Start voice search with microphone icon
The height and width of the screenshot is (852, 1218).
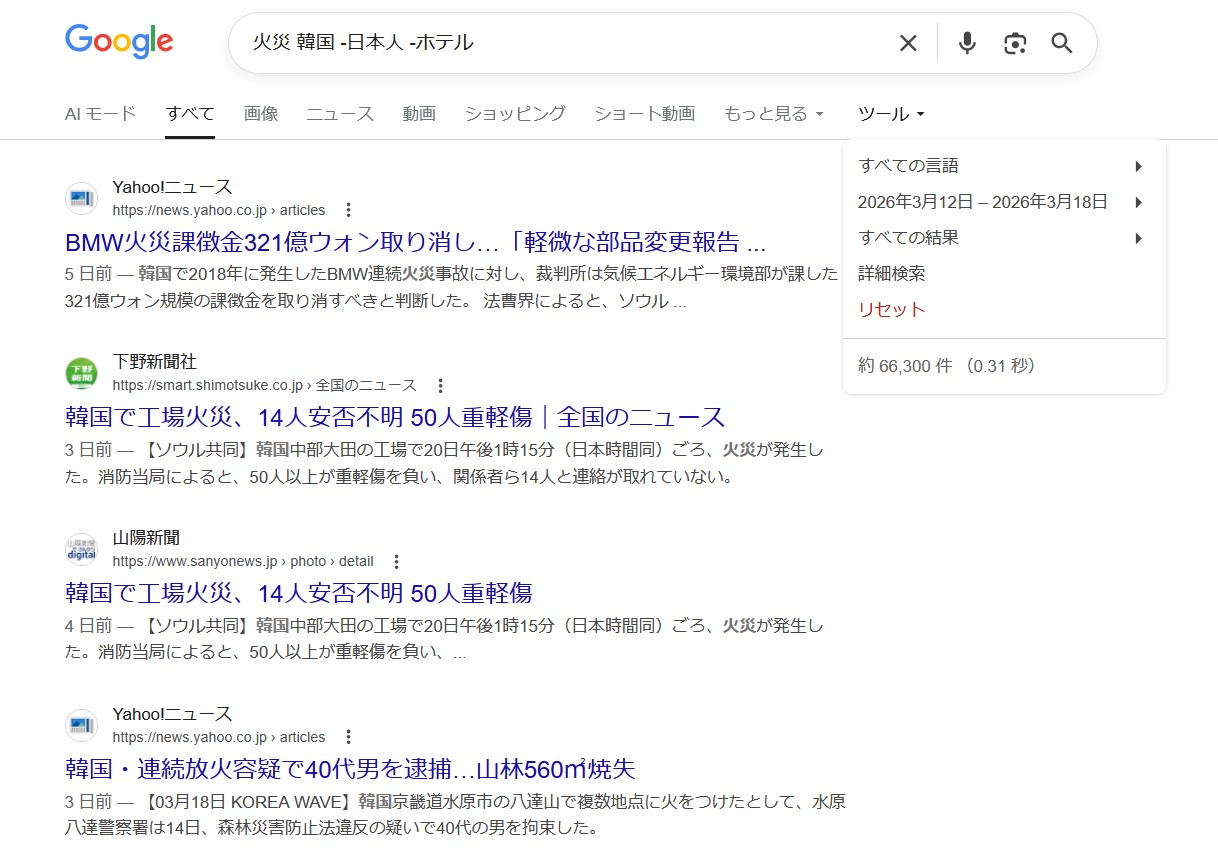tap(966, 43)
